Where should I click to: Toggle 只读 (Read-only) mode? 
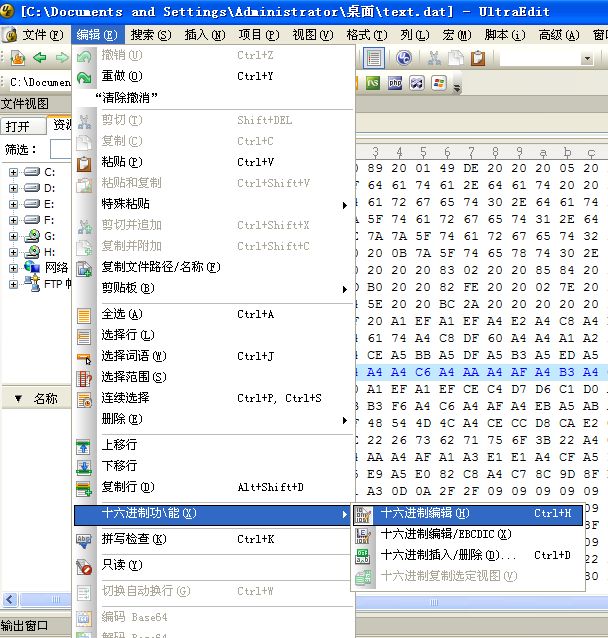tap(214, 565)
